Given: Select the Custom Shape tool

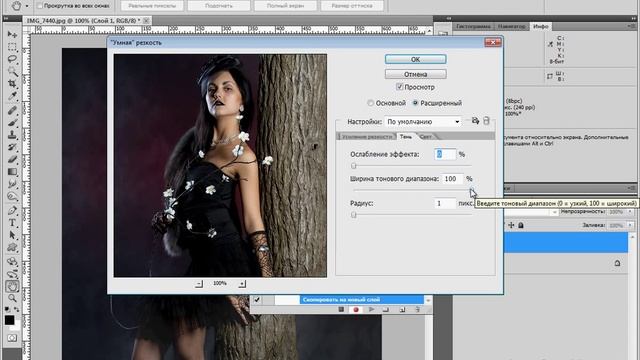Looking at the screenshot, I should [12, 248].
